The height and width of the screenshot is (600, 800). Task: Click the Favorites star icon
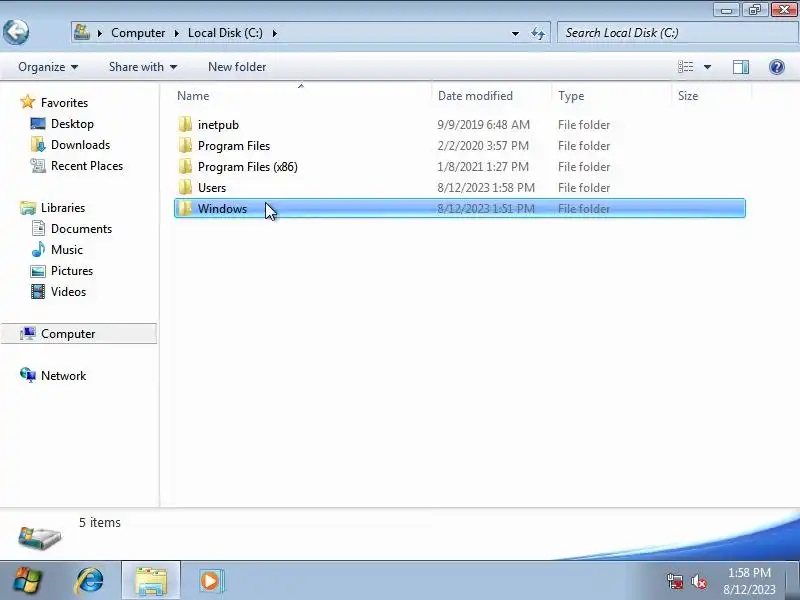point(28,102)
